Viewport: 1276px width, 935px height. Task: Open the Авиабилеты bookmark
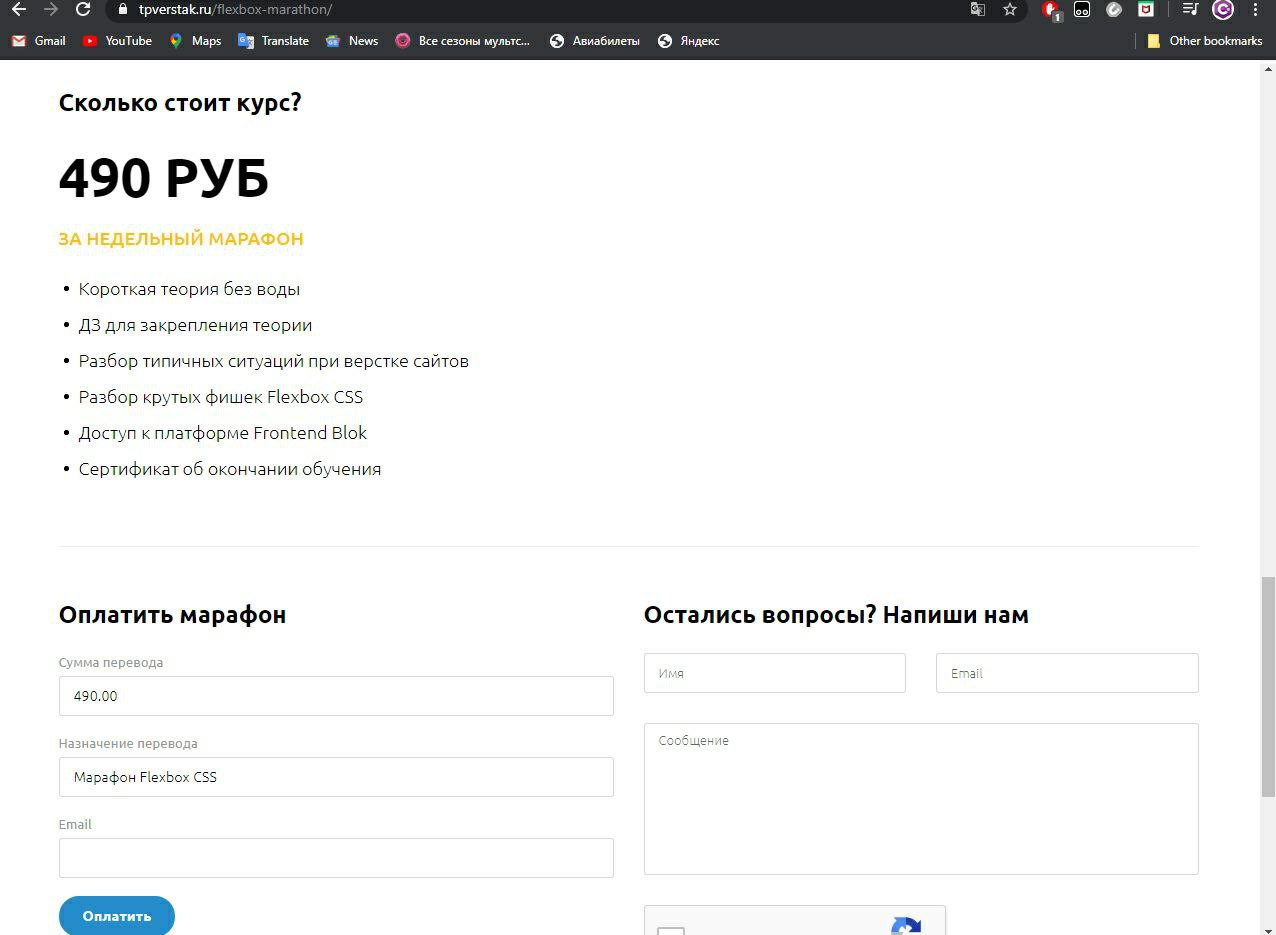pos(595,41)
